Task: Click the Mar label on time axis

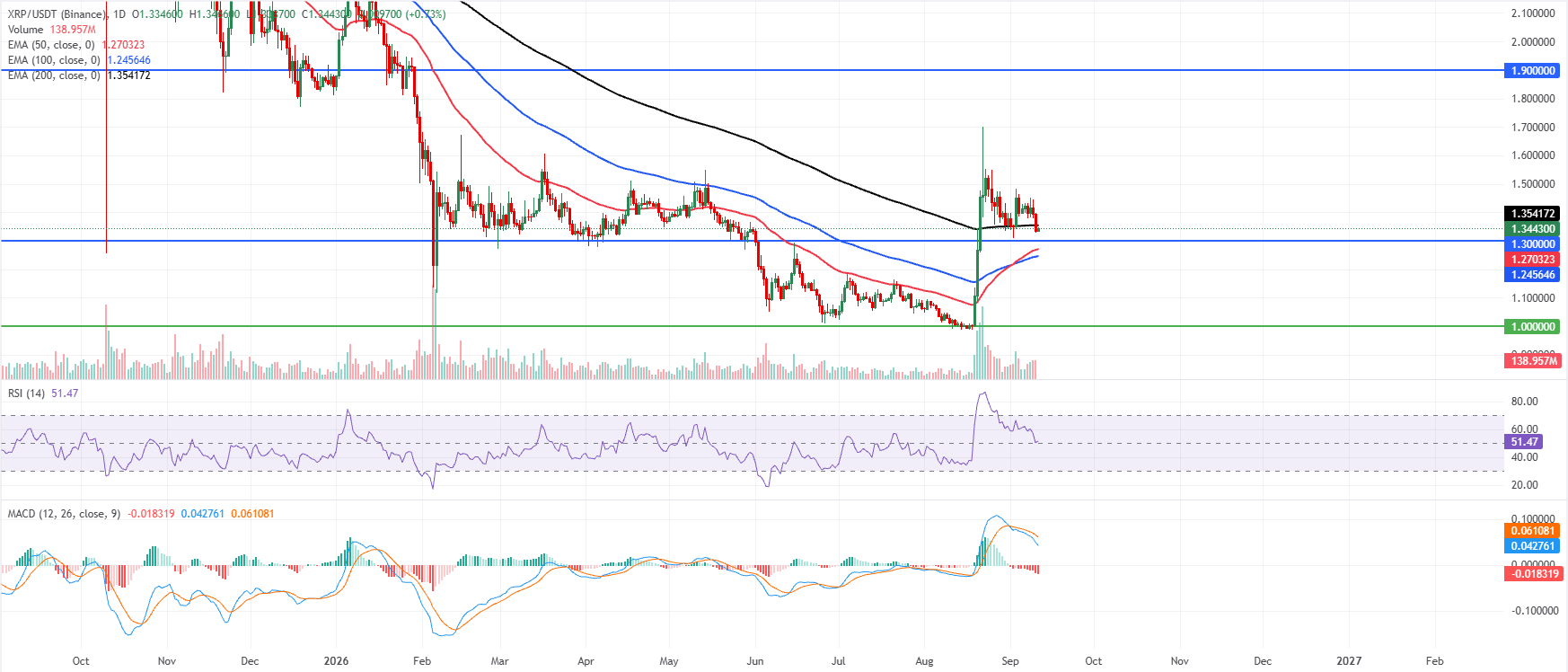Action: [499, 661]
